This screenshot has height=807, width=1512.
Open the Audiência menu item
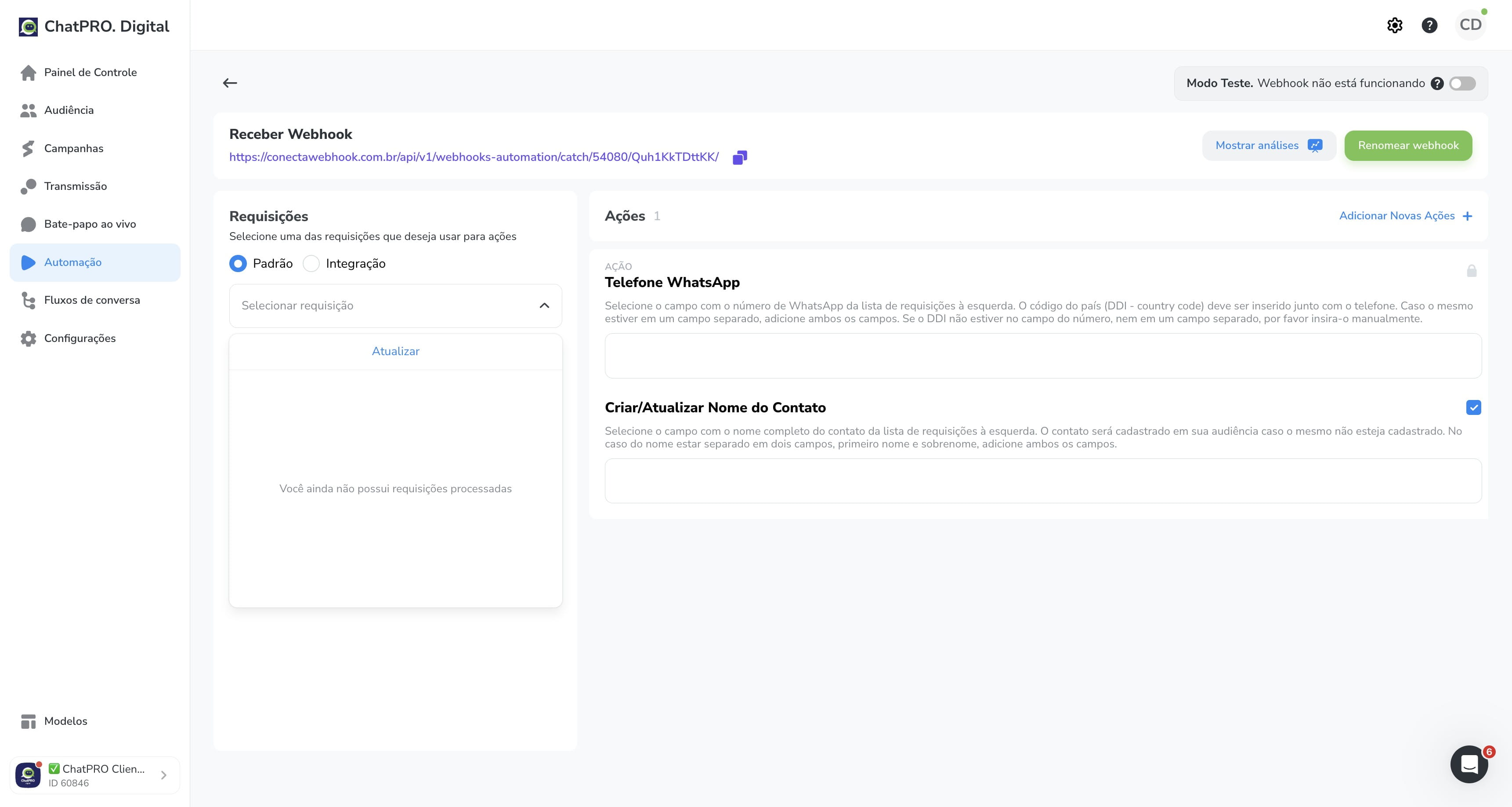pyautogui.click(x=95, y=110)
